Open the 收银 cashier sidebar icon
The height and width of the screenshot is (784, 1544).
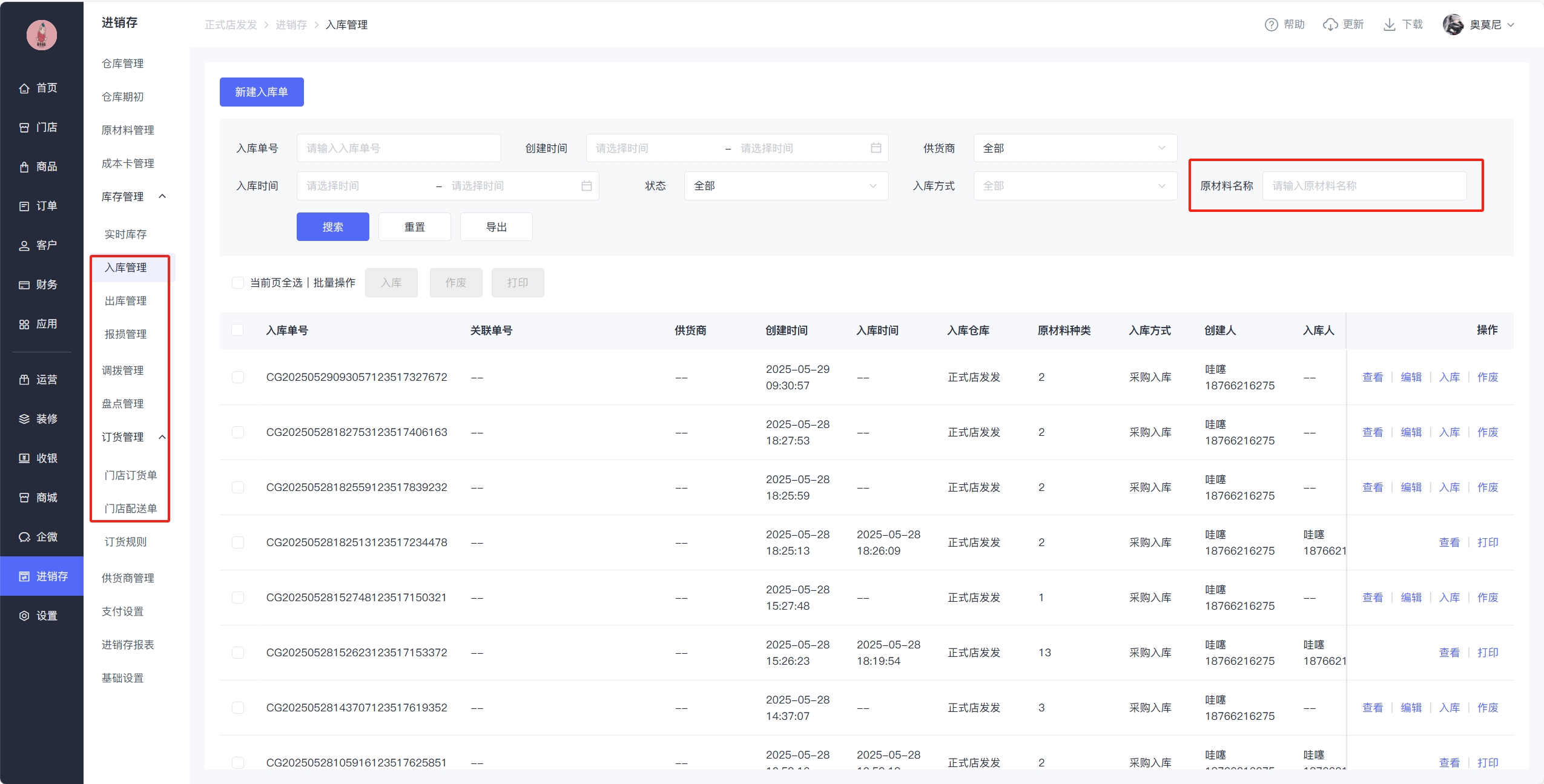(x=24, y=458)
